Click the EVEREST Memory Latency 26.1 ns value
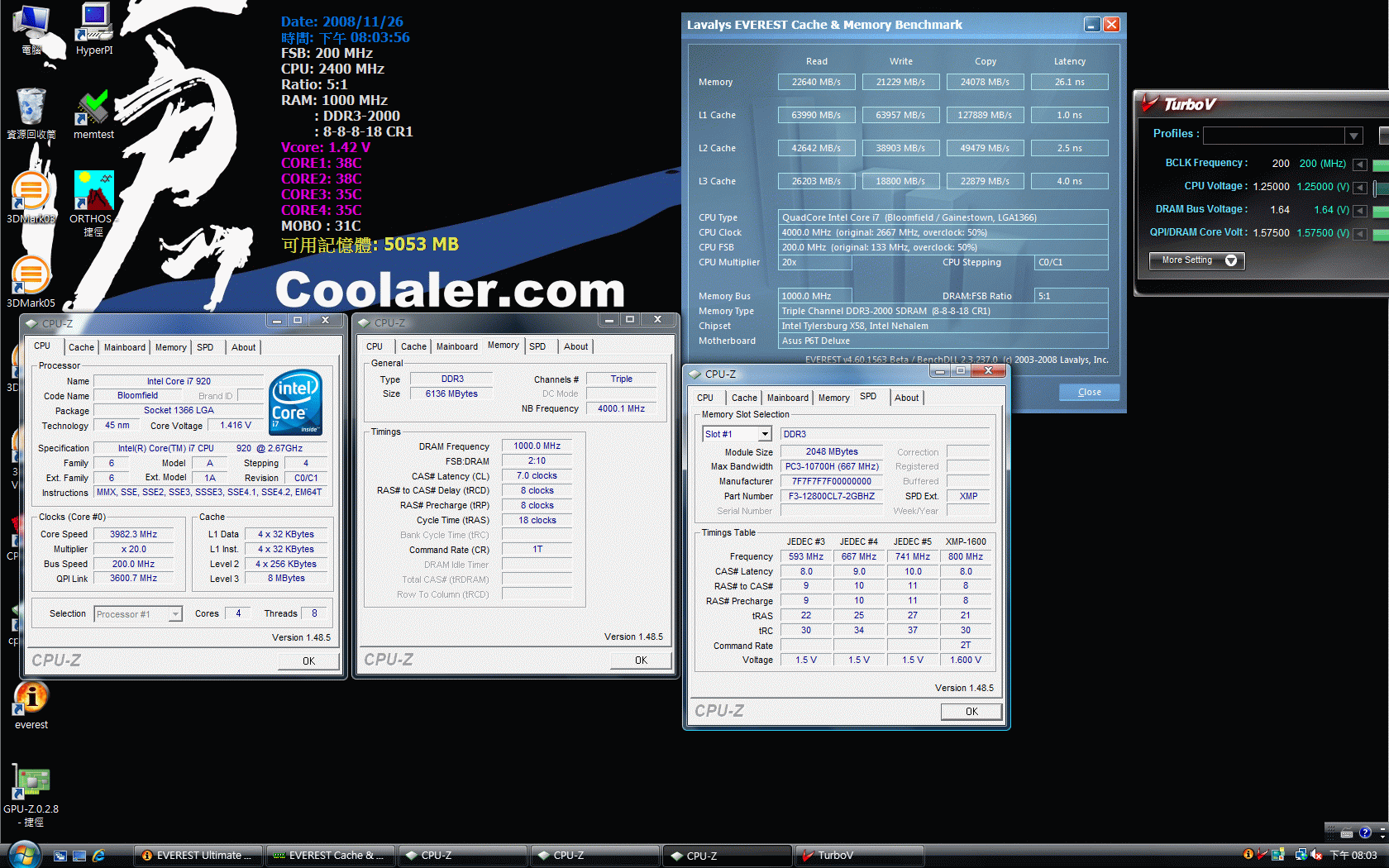The width and height of the screenshot is (1389, 868). point(1069,82)
